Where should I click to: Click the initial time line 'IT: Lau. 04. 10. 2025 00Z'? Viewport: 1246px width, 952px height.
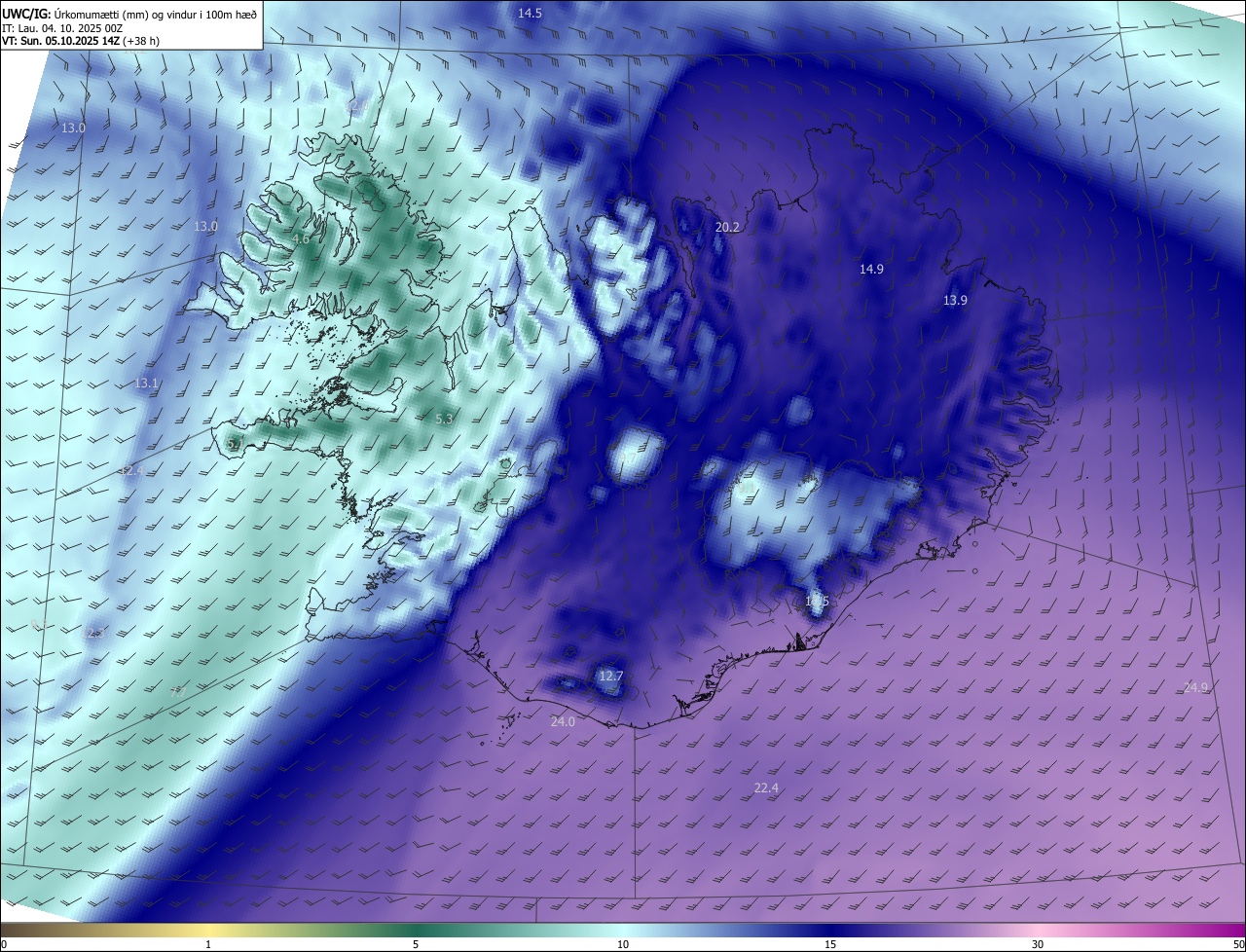pyautogui.click(x=62, y=28)
